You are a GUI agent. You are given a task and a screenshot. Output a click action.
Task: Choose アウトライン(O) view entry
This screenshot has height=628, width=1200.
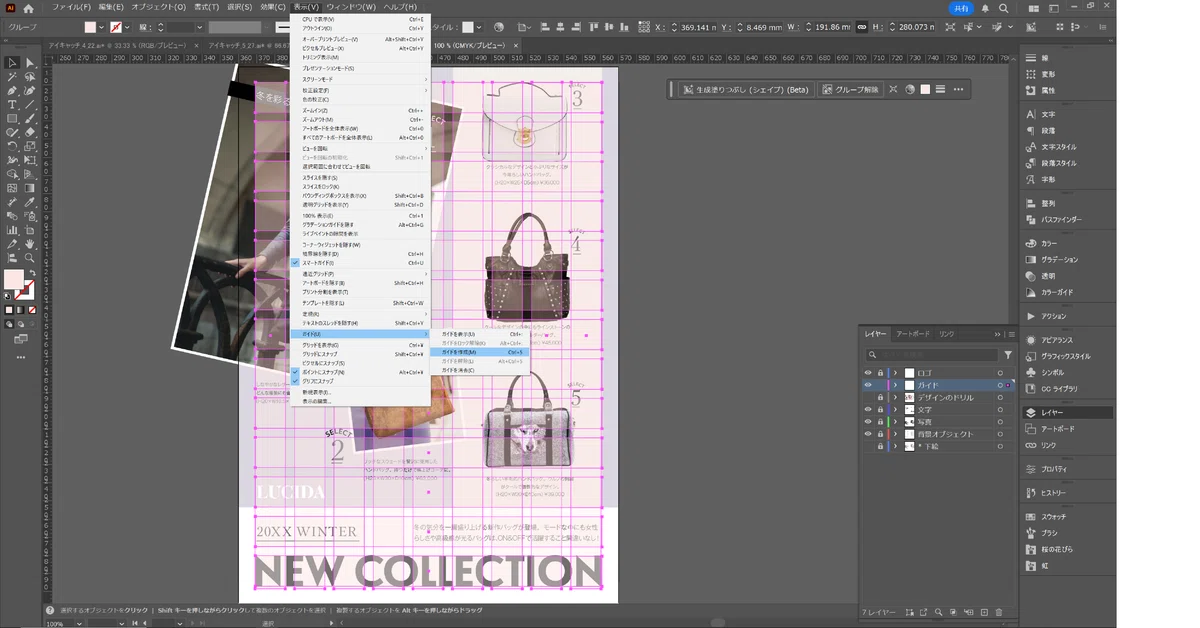[360, 28]
